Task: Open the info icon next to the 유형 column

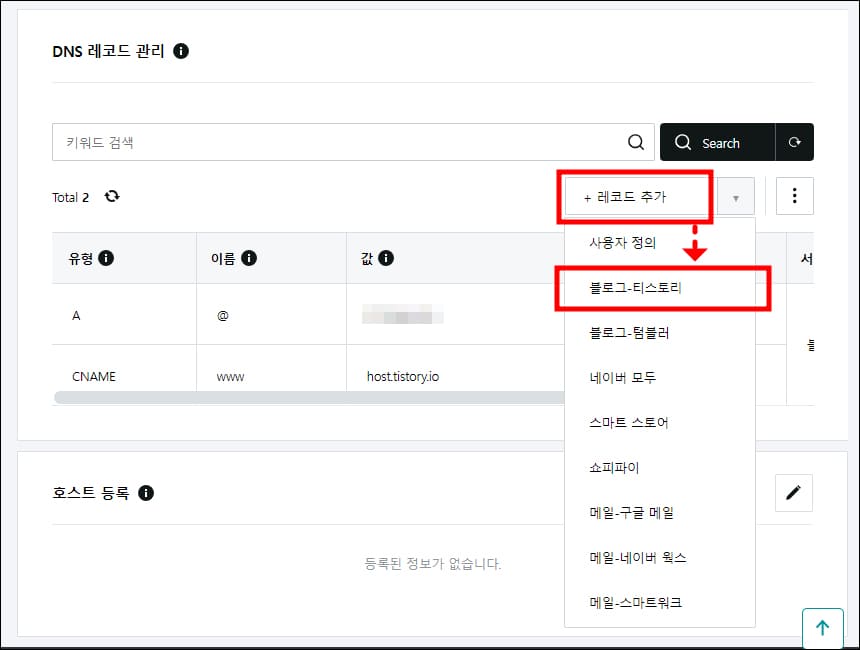Action: [108, 257]
